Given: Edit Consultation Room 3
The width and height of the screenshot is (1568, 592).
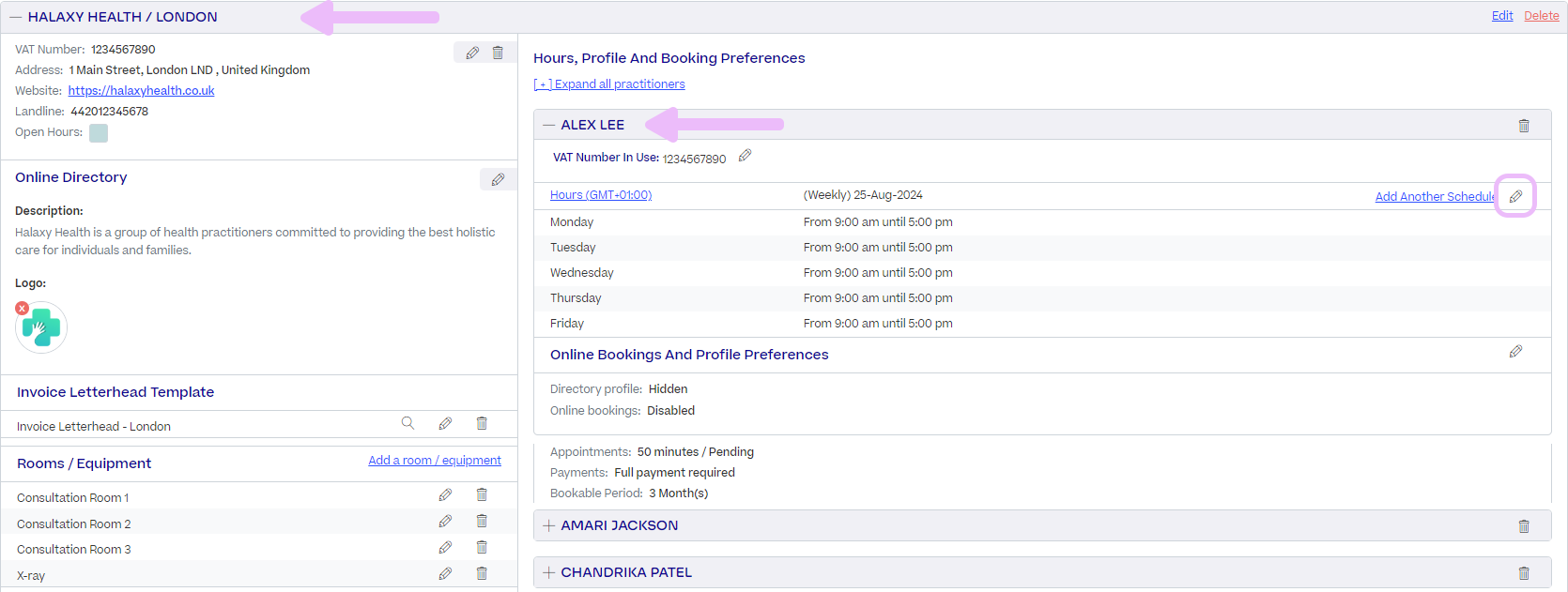Looking at the screenshot, I should tap(445, 547).
